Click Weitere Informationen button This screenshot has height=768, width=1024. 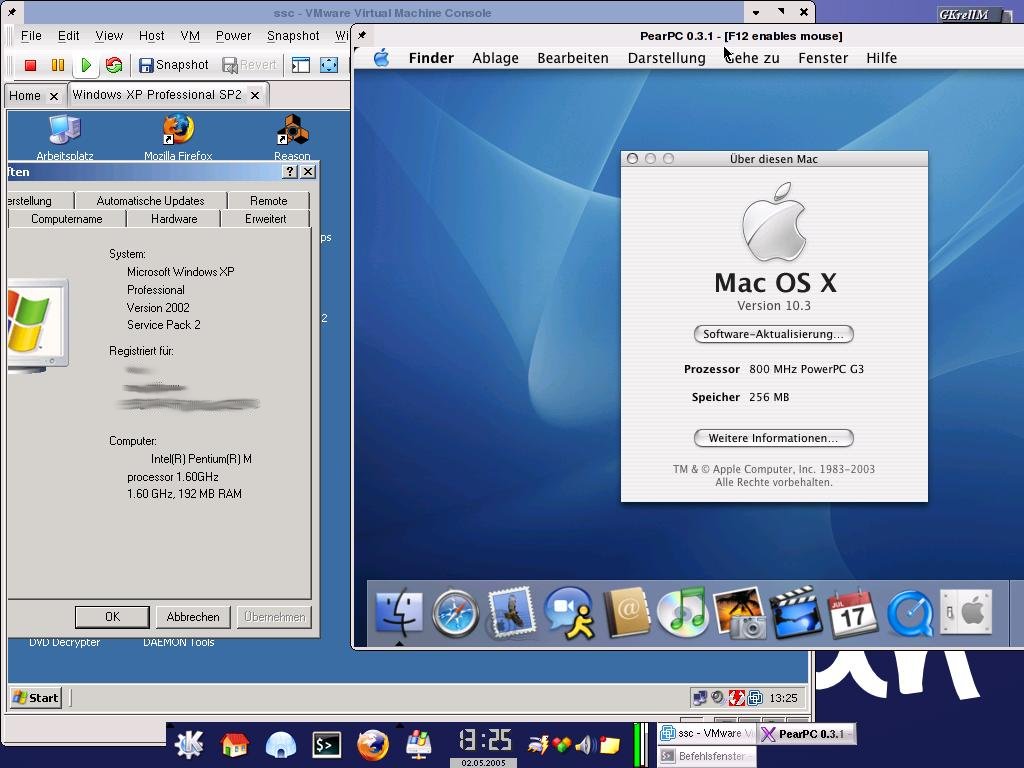773,438
